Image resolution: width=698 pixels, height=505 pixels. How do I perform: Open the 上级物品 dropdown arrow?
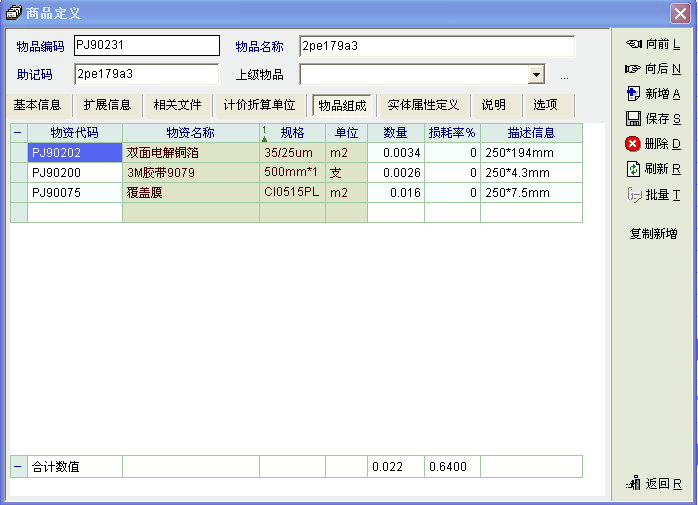(536, 75)
